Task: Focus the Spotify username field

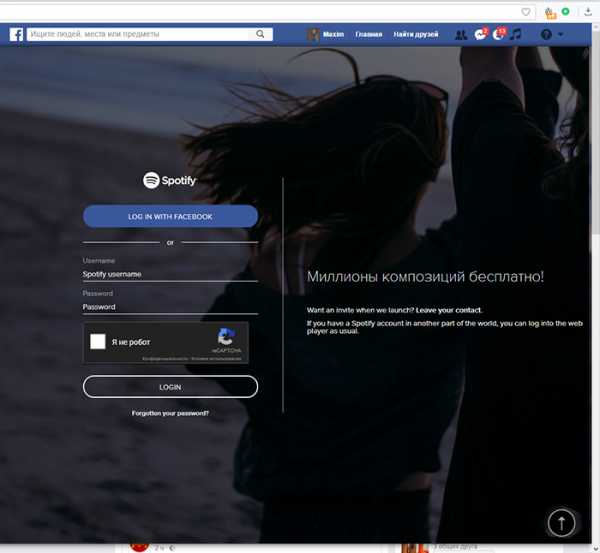Action: coord(170,274)
